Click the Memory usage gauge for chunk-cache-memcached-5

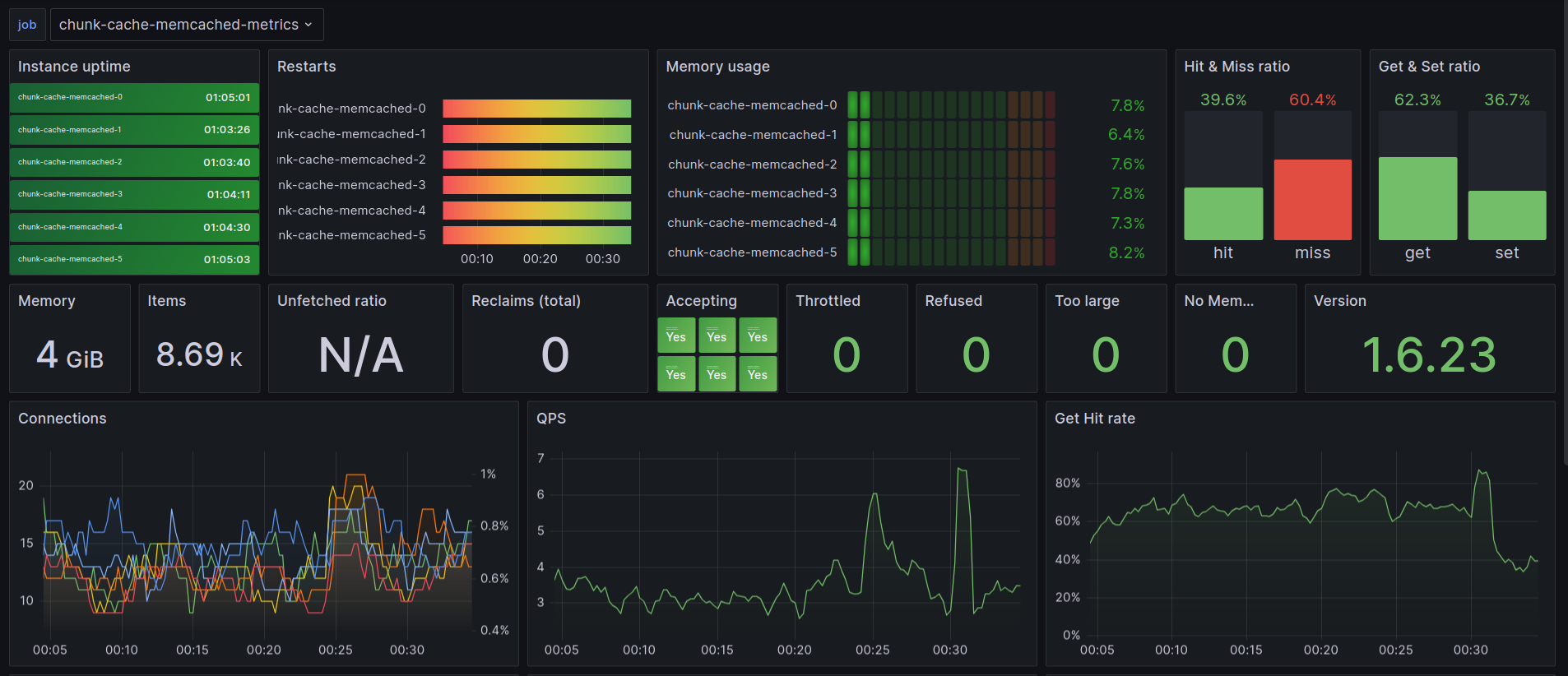[x=951, y=252]
